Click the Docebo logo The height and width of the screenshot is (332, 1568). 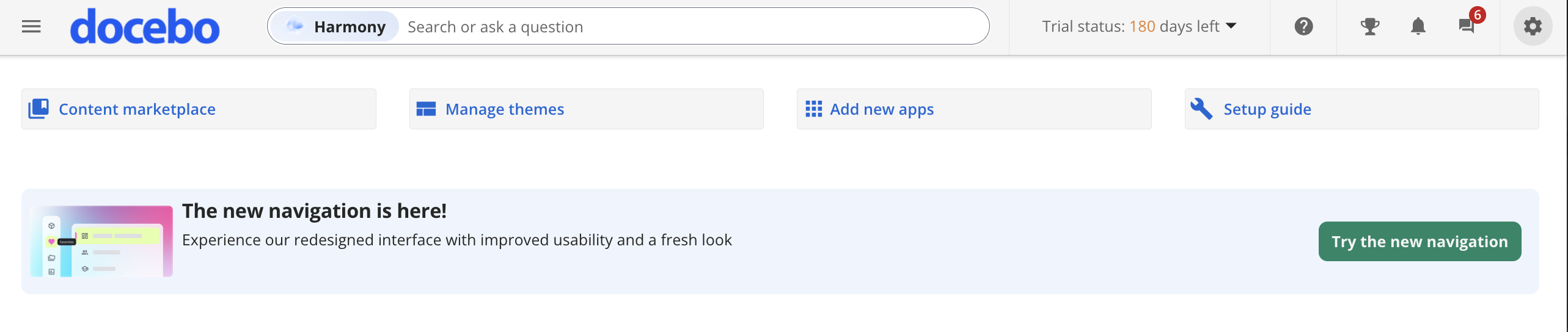(x=145, y=27)
